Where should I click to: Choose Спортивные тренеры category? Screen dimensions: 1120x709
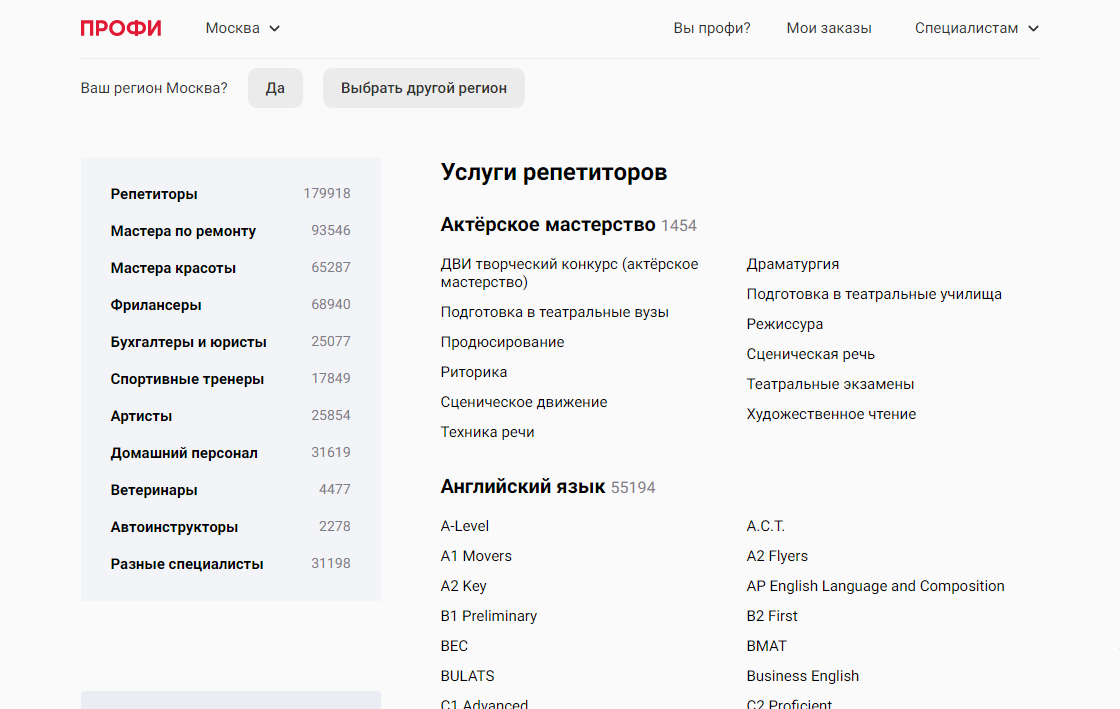[187, 380]
